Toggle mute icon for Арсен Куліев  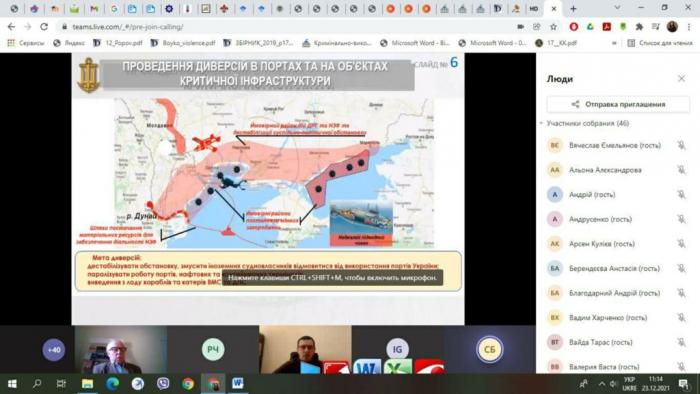[681, 243]
